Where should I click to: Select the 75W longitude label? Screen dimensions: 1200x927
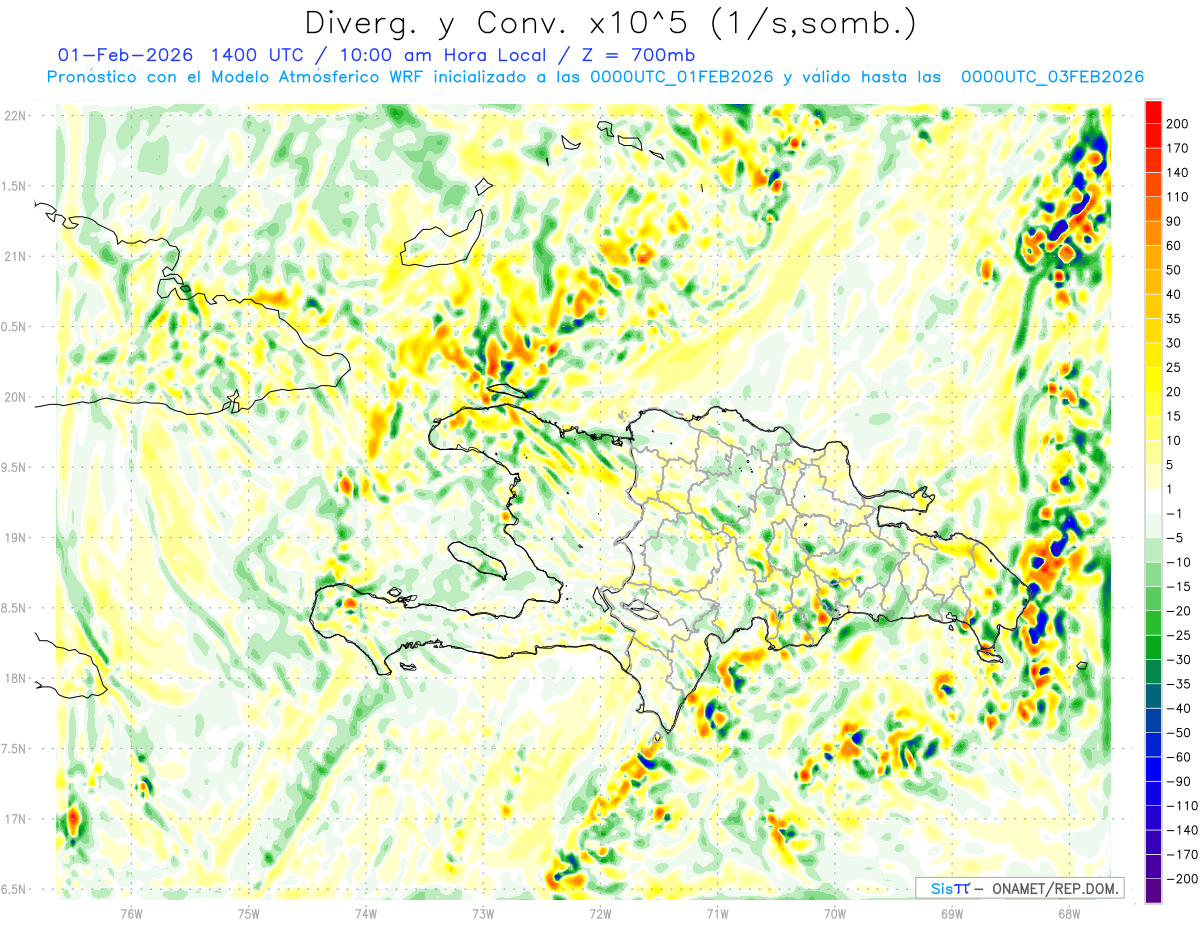coord(248,913)
